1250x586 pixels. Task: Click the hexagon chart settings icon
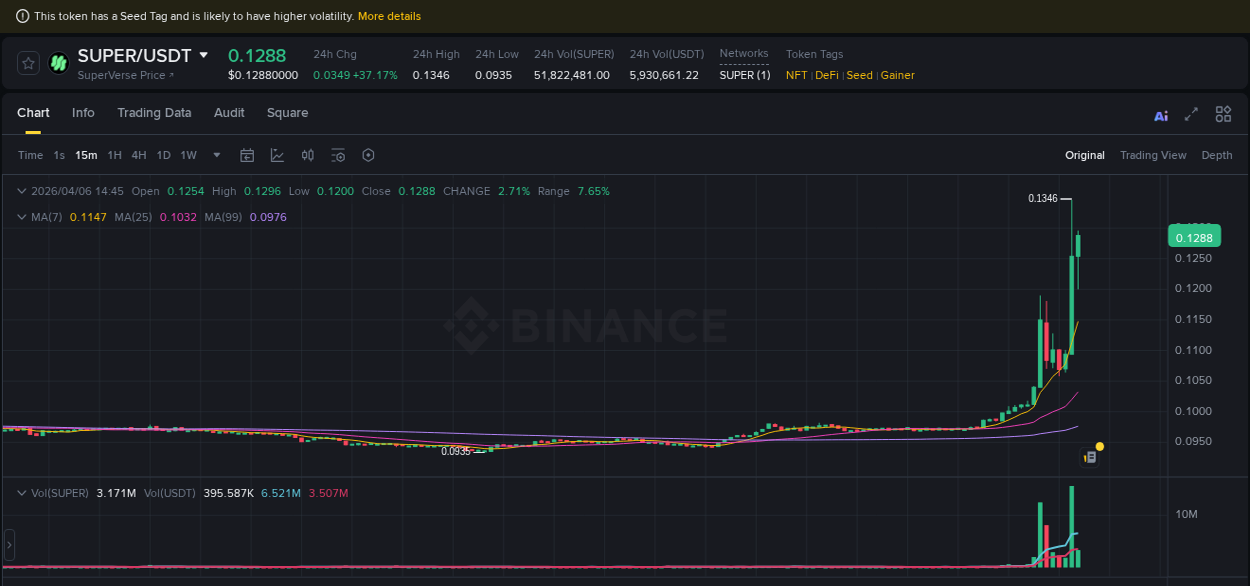[x=368, y=155]
